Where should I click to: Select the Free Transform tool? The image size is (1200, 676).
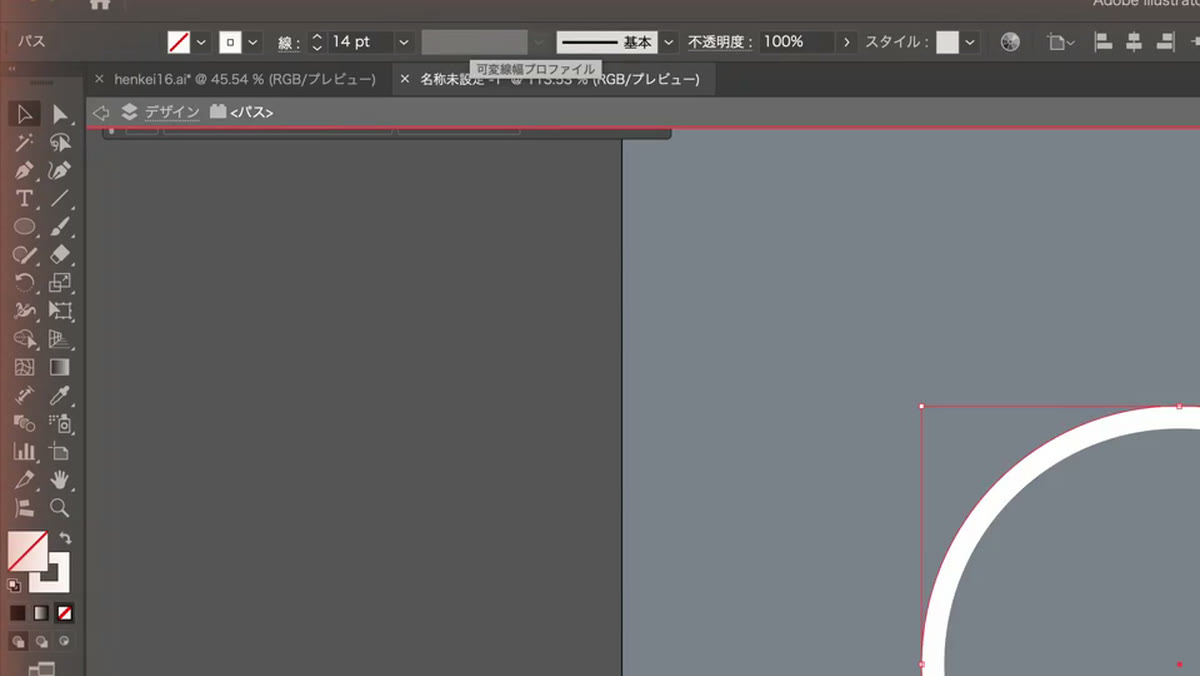click(x=60, y=311)
